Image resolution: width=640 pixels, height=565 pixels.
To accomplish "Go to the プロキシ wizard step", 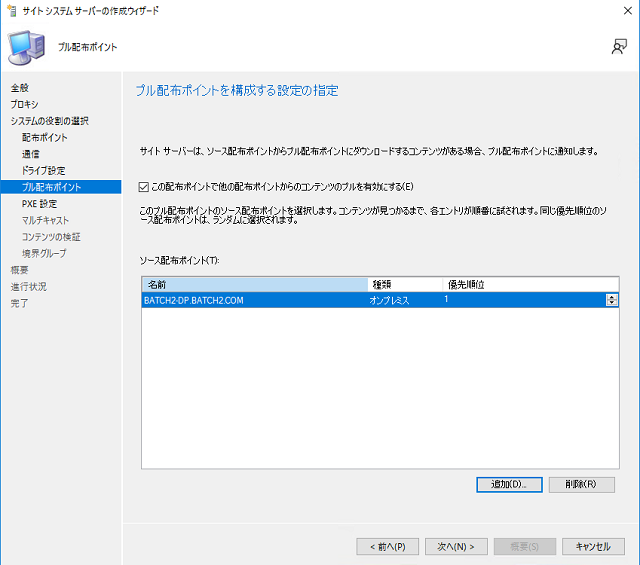I will point(25,104).
